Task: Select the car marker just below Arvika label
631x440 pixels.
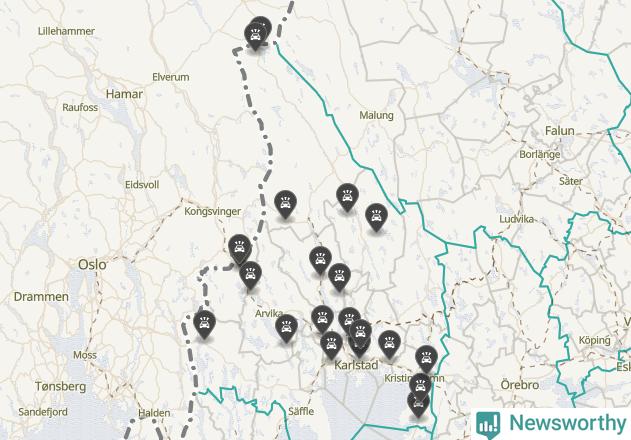Action: [287, 327]
